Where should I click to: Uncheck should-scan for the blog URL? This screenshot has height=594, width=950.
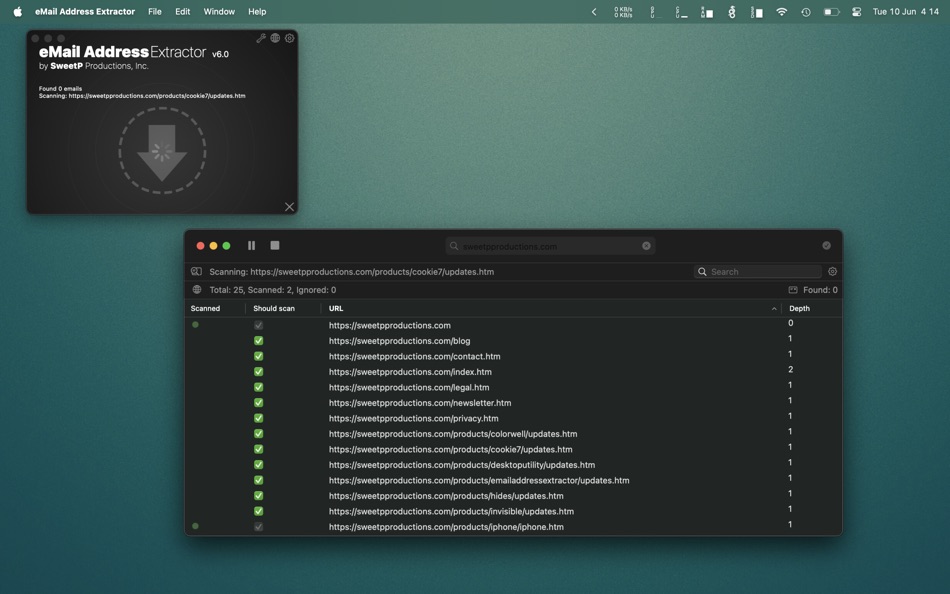click(x=259, y=341)
